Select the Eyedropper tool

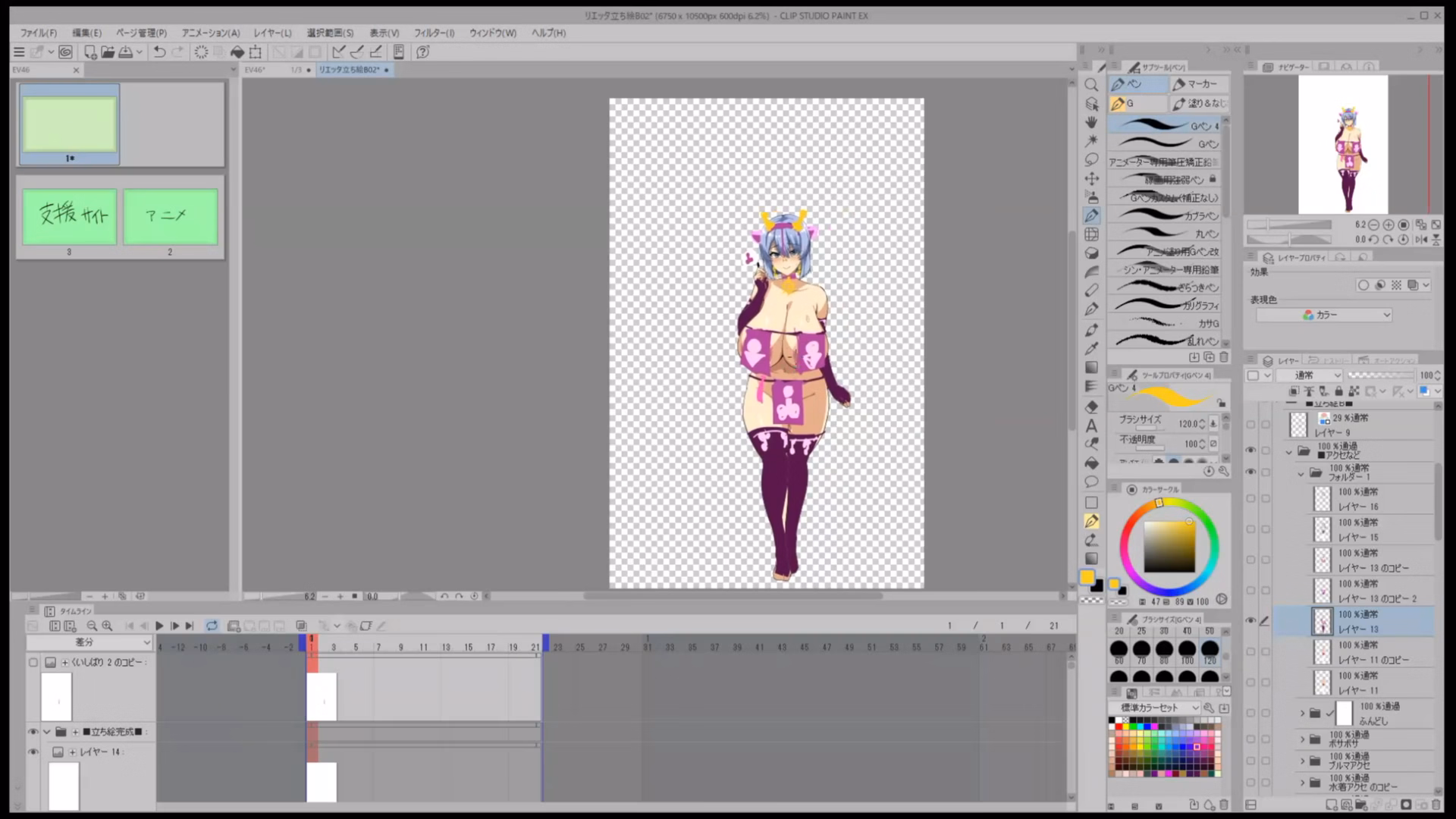click(1091, 349)
